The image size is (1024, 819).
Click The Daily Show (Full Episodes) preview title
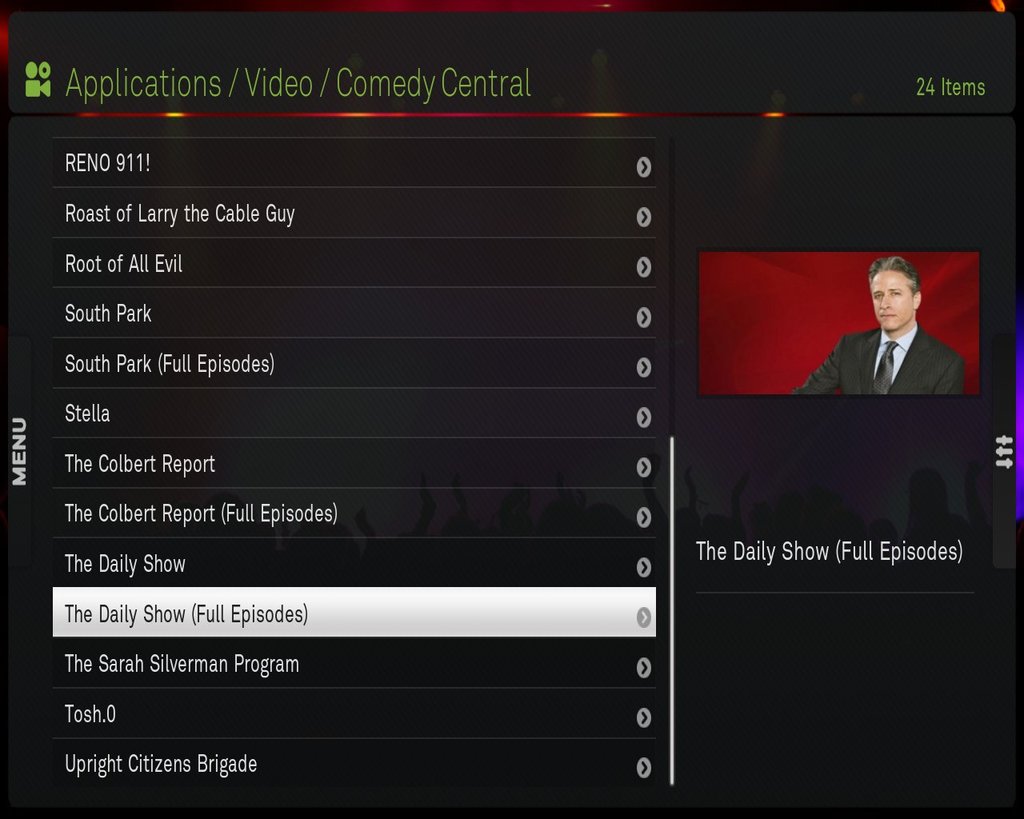coord(829,551)
